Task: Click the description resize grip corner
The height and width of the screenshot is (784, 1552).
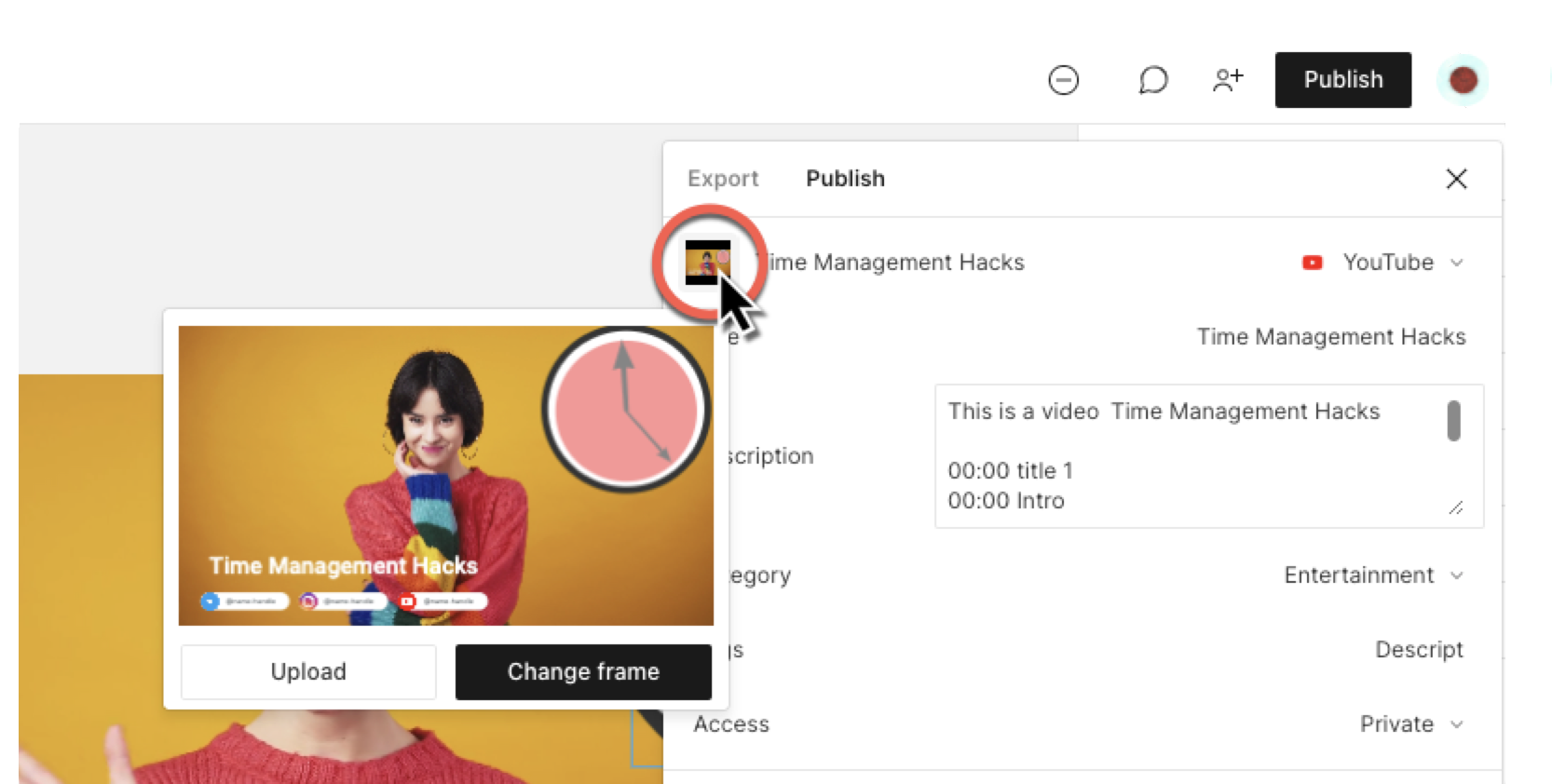Action: pos(1456,507)
